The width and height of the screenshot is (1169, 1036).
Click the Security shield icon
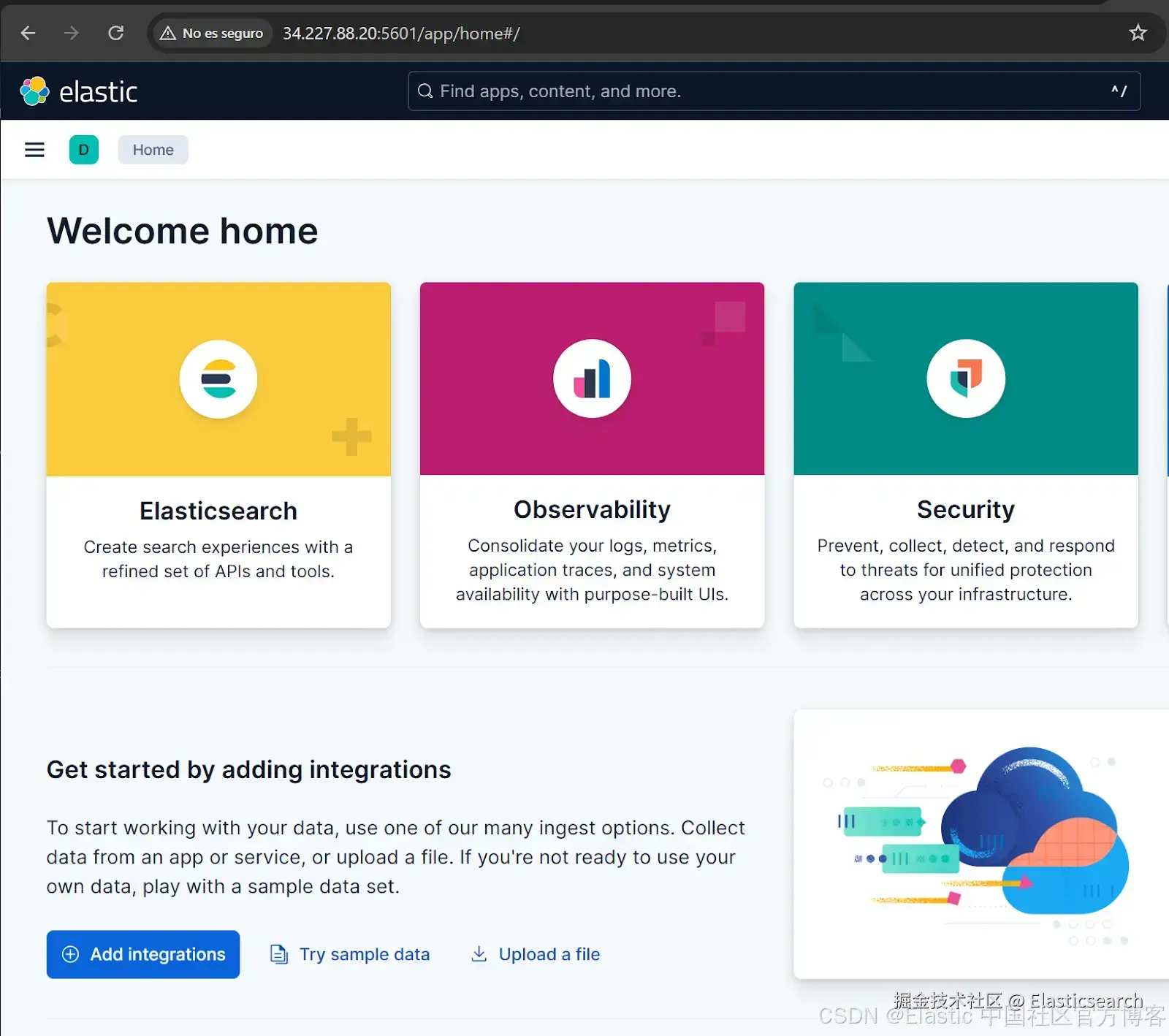point(966,378)
